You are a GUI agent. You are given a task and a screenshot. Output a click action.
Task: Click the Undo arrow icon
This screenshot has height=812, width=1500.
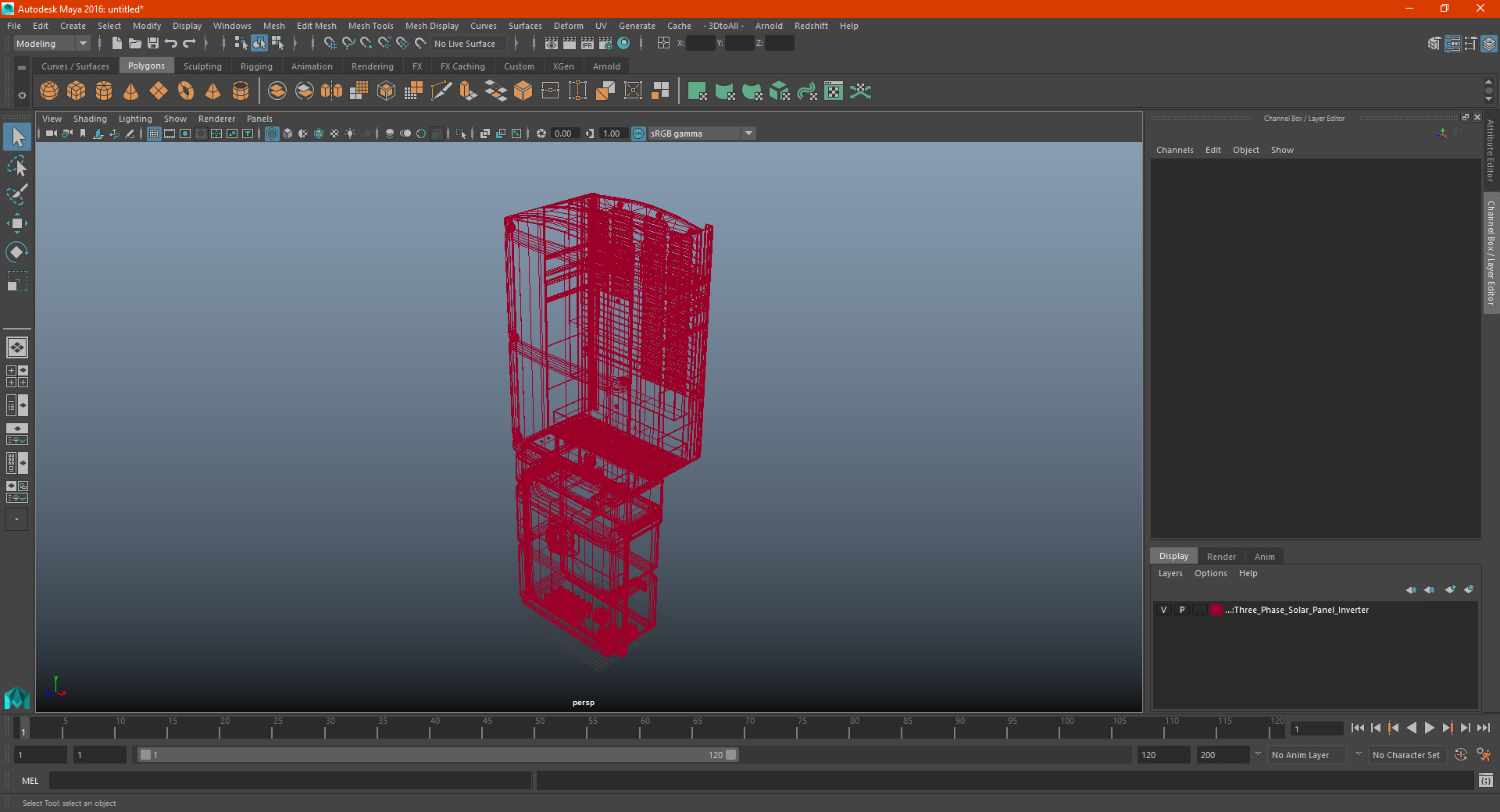(x=171, y=44)
